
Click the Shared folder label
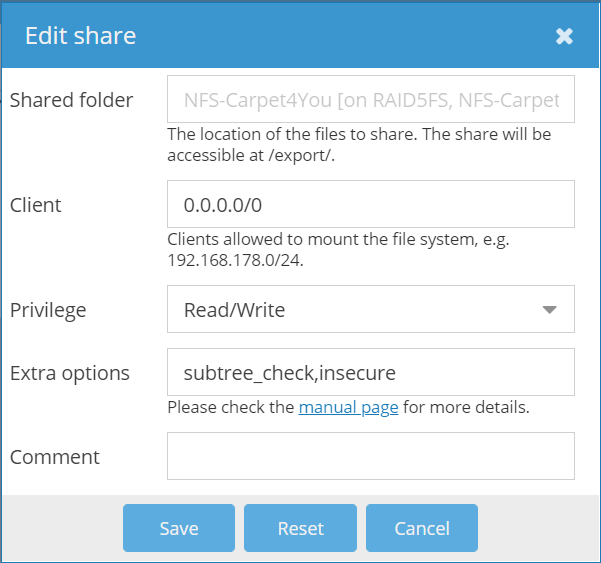[x=71, y=100]
